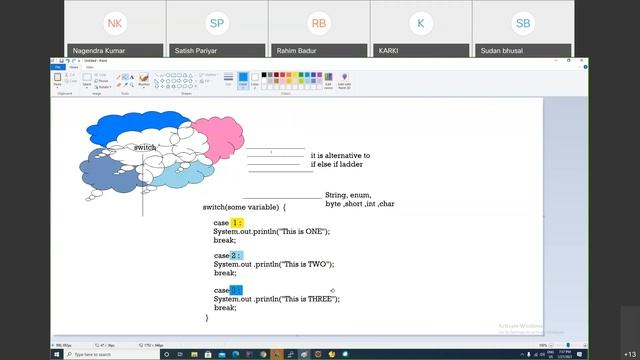Open Task View on taskbar
Screen dimensions: 640x360
(x=180, y=354)
